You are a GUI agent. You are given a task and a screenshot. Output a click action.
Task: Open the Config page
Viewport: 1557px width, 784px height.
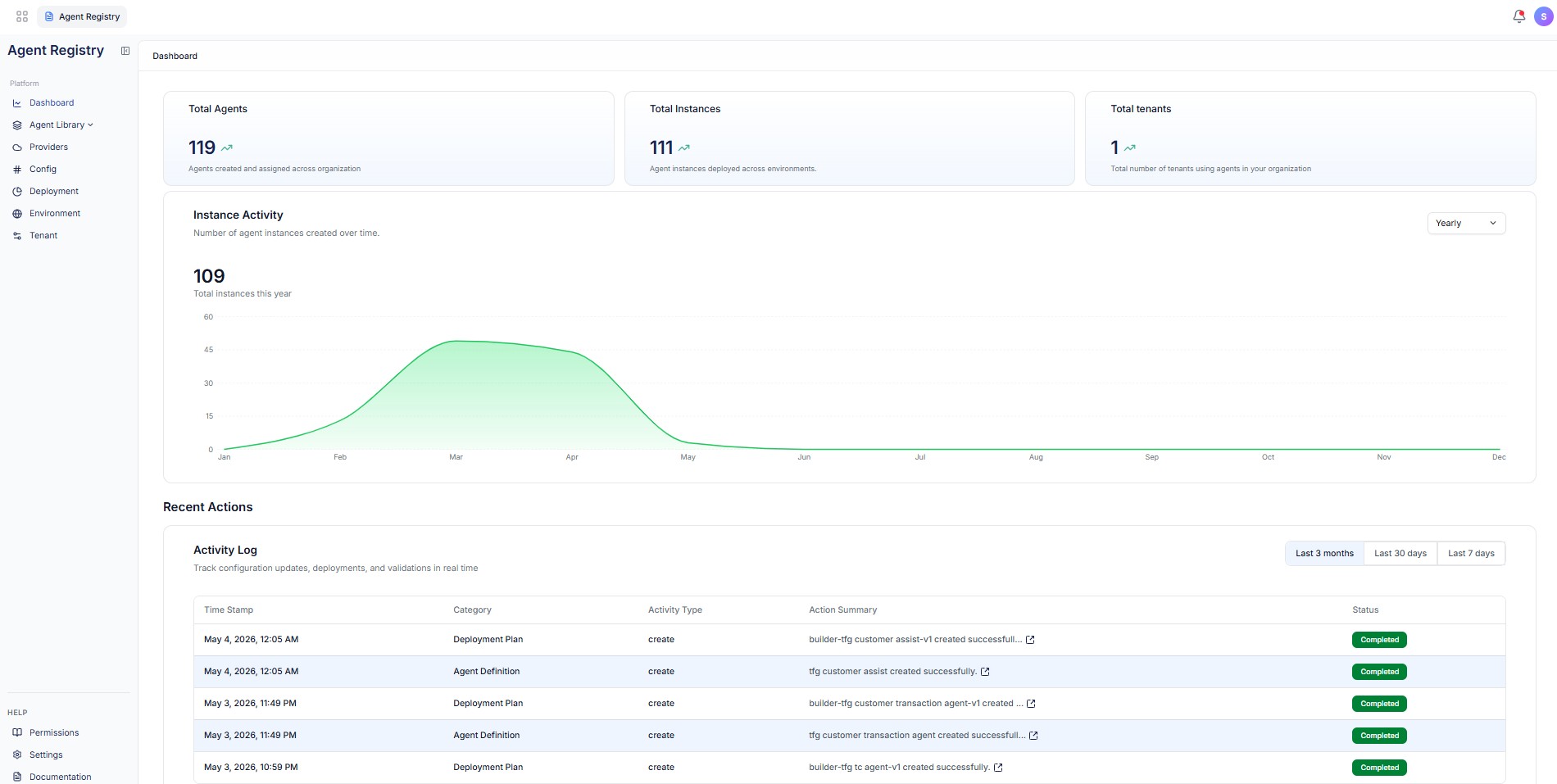(43, 170)
